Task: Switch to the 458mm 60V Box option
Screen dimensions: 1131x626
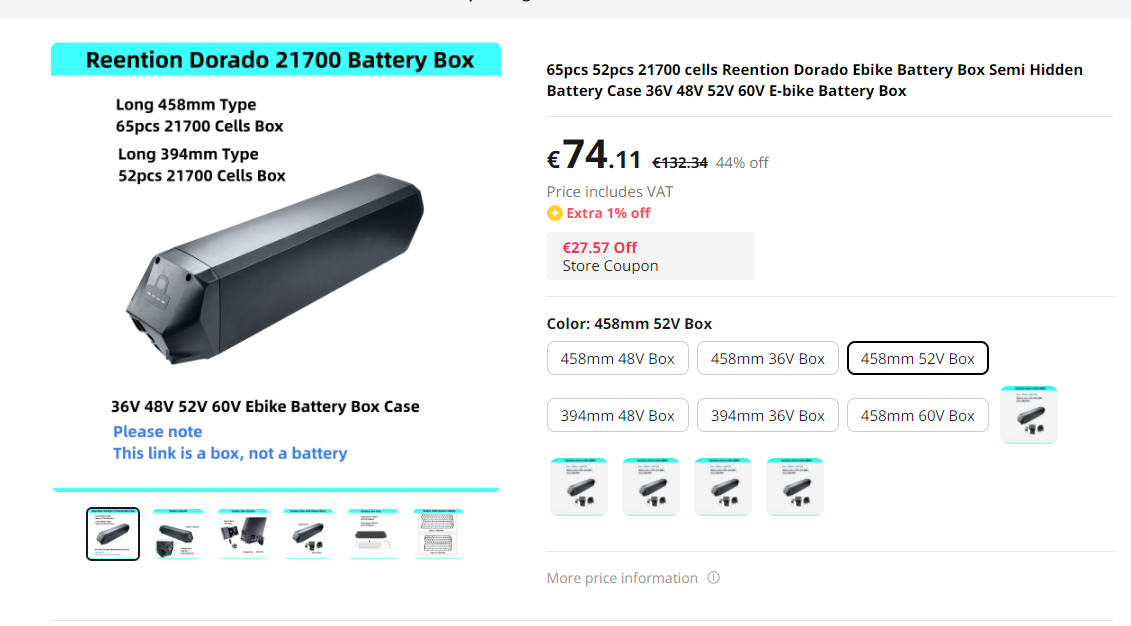Action: [x=917, y=415]
